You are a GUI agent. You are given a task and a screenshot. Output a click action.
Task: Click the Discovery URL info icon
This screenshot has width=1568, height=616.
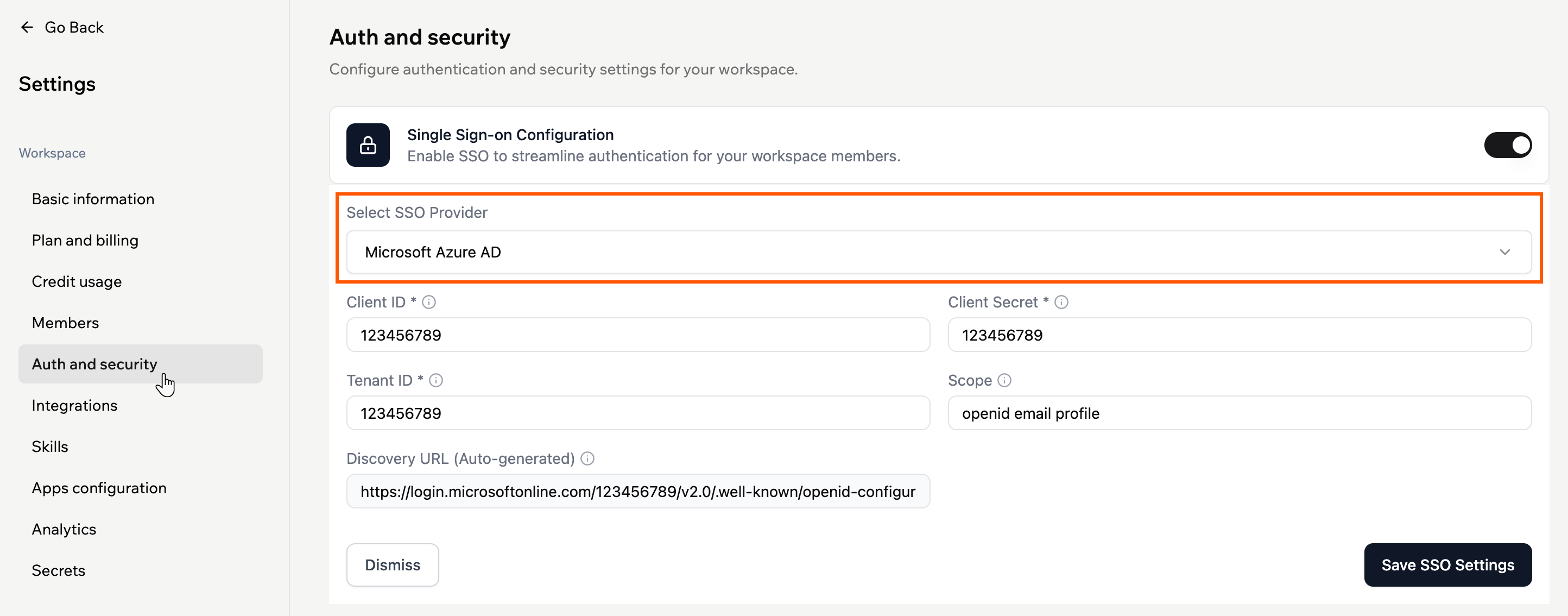(587, 458)
